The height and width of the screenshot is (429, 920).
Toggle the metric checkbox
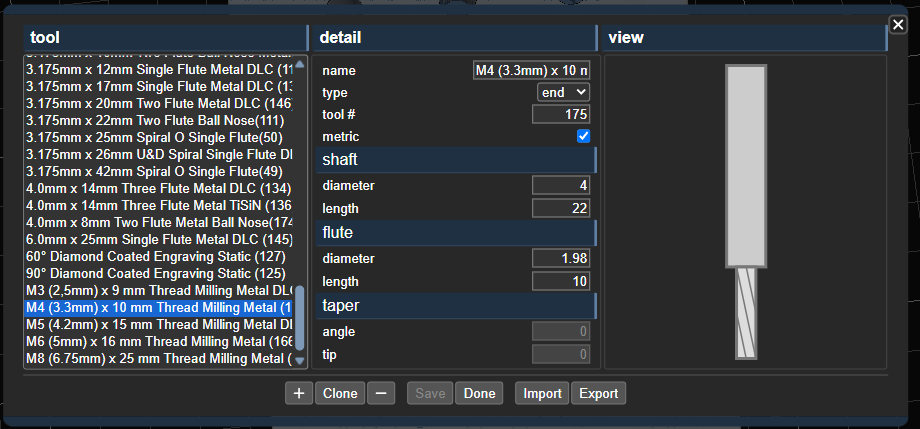click(584, 136)
